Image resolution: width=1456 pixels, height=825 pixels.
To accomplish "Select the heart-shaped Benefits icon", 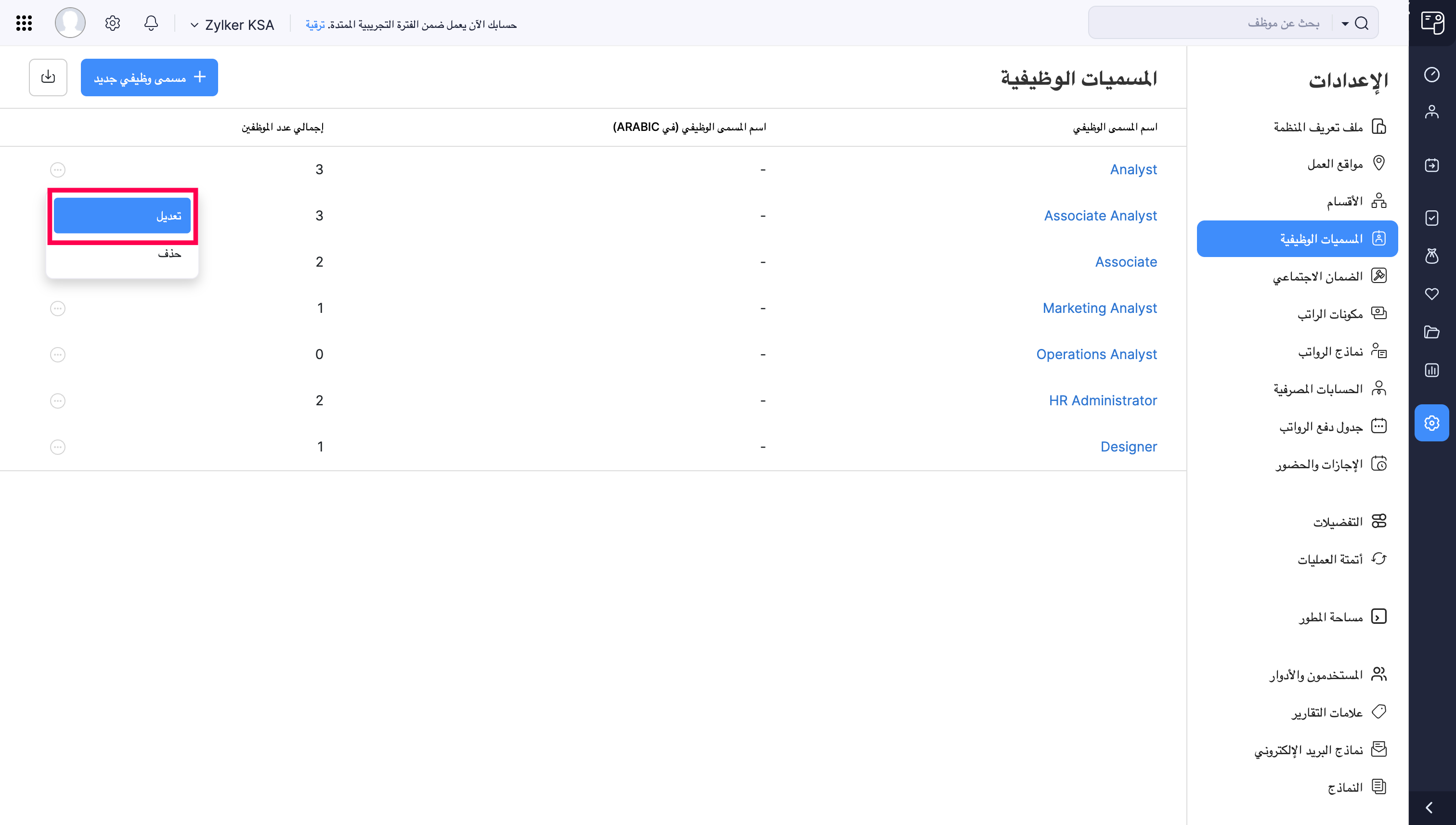I will (x=1432, y=294).
